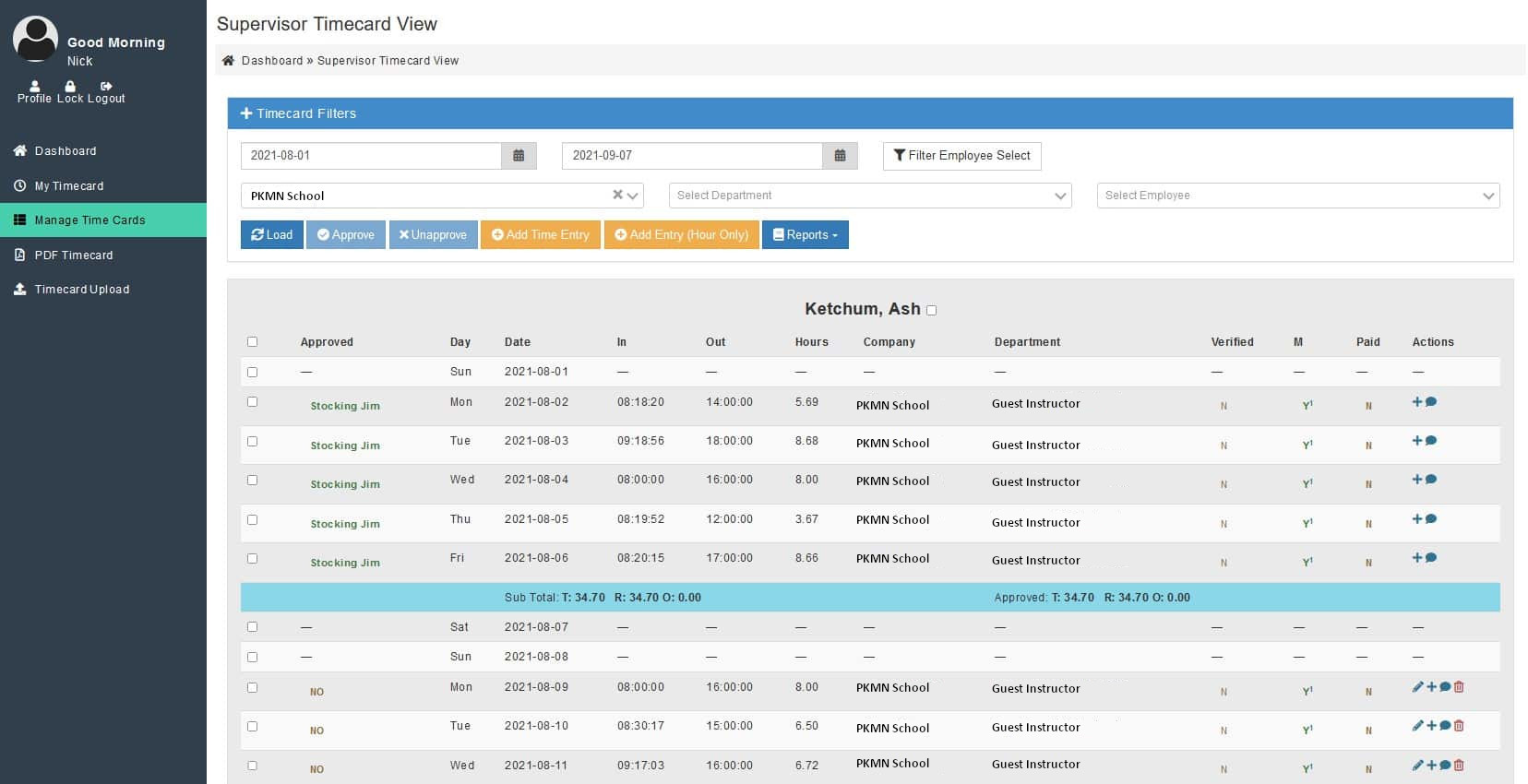This screenshot has width=1528, height=784.
Task: Click the plus icon on the 2021-08-03 row
Action: 1417,441
